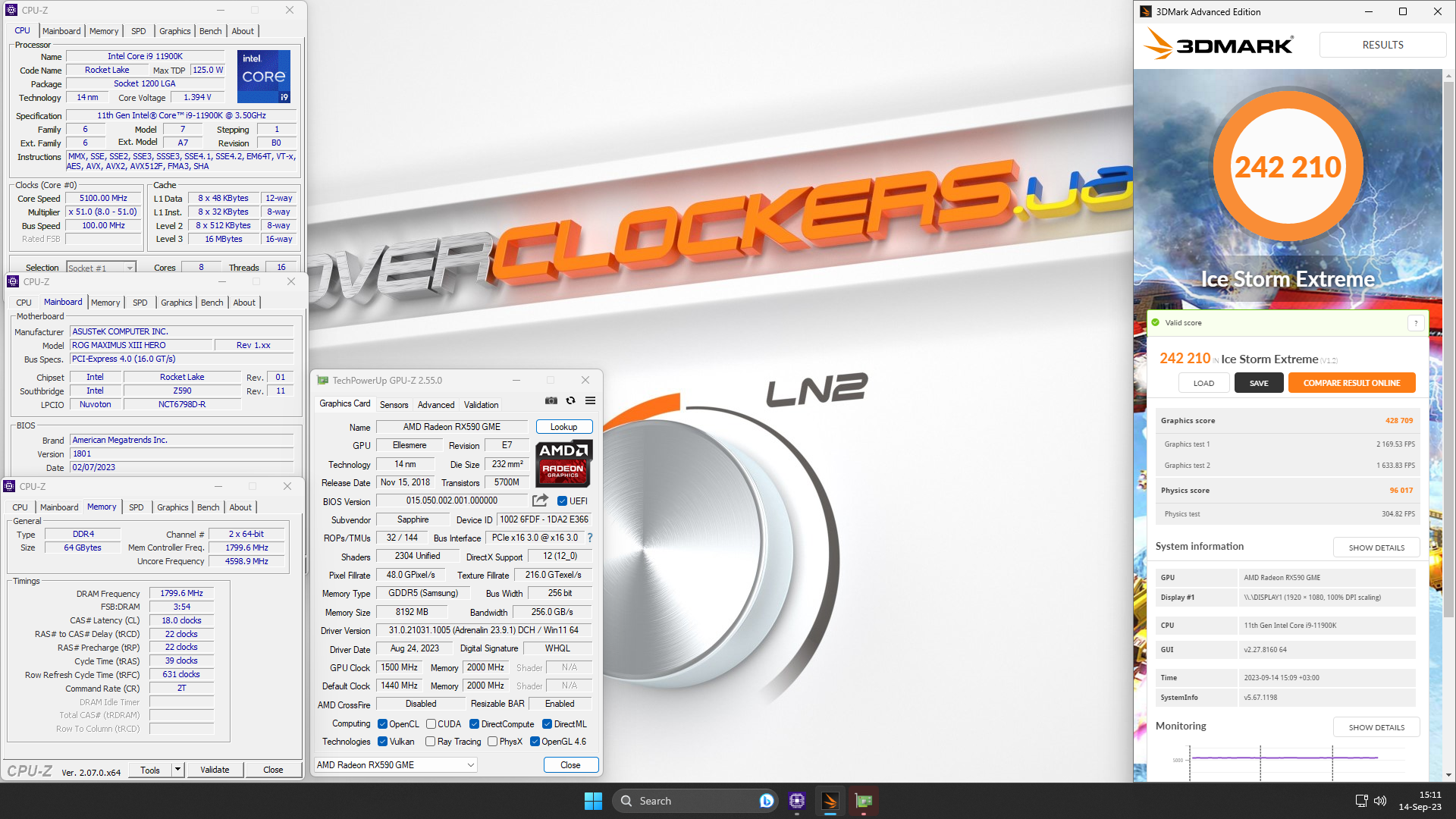The image size is (1456, 819).
Task: Toggle the OpenGL 4.6 checkbox
Action: [x=535, y=742]
